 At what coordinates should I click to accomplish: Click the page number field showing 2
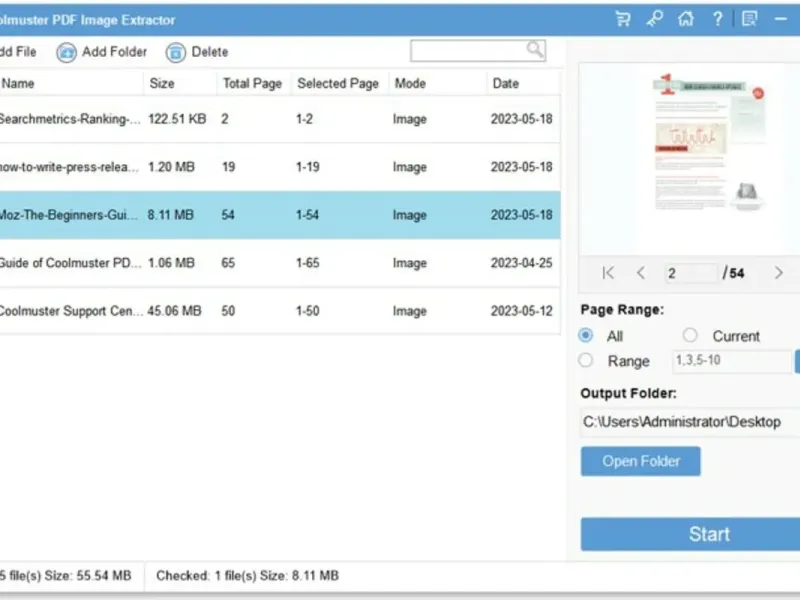point(691,273)
